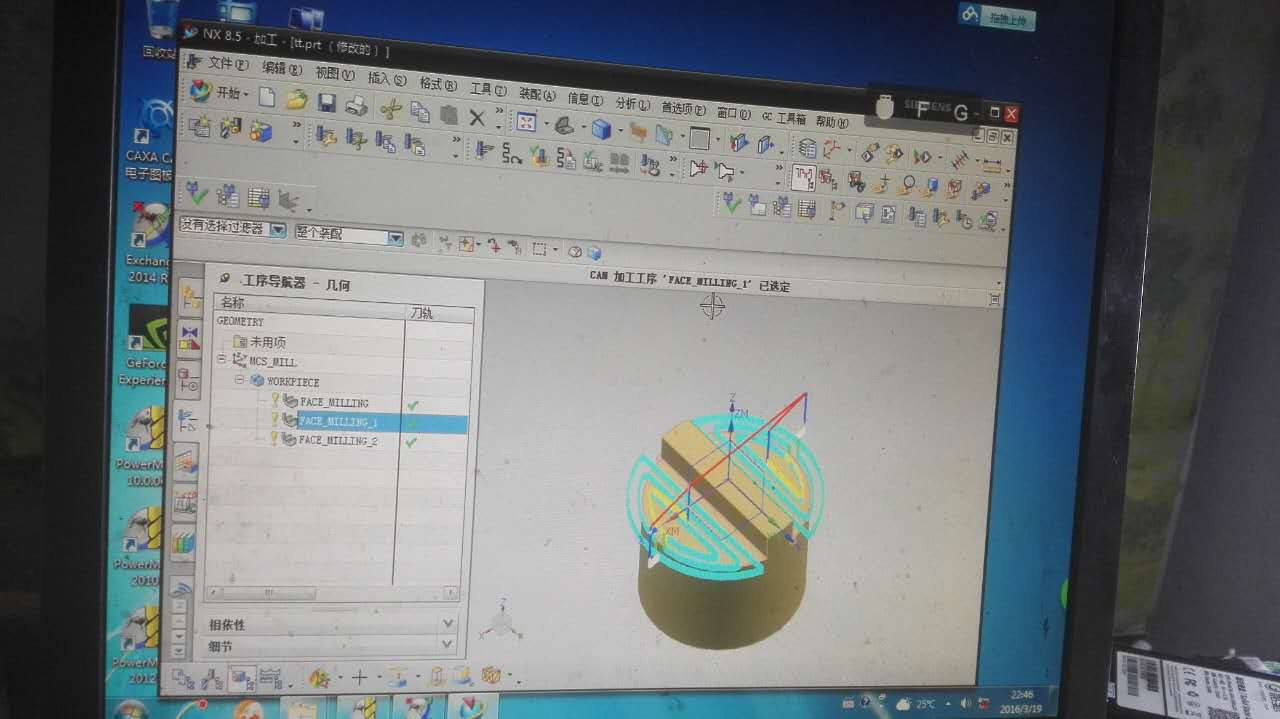1280x719 pixels.
Task: Click the Fit view icon
Action: [526, 122]
